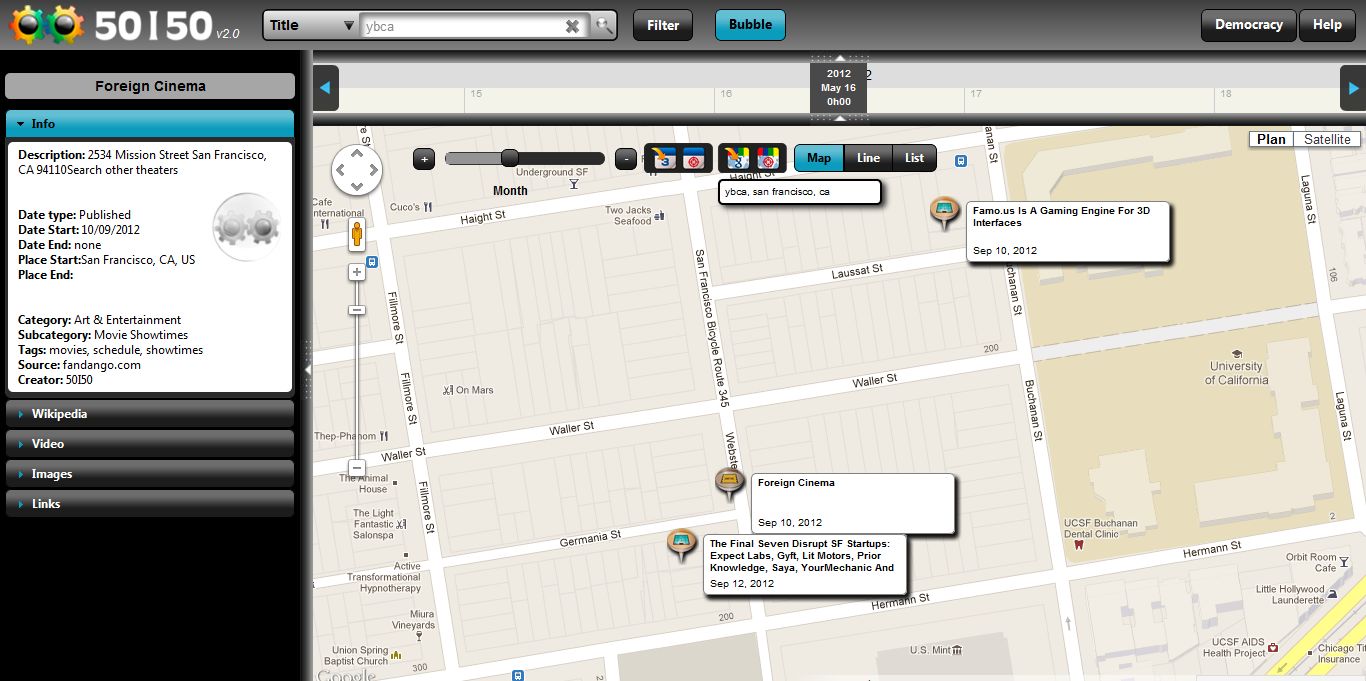
Task: Pan map right with navigation control
Action: tap(373, 171)
